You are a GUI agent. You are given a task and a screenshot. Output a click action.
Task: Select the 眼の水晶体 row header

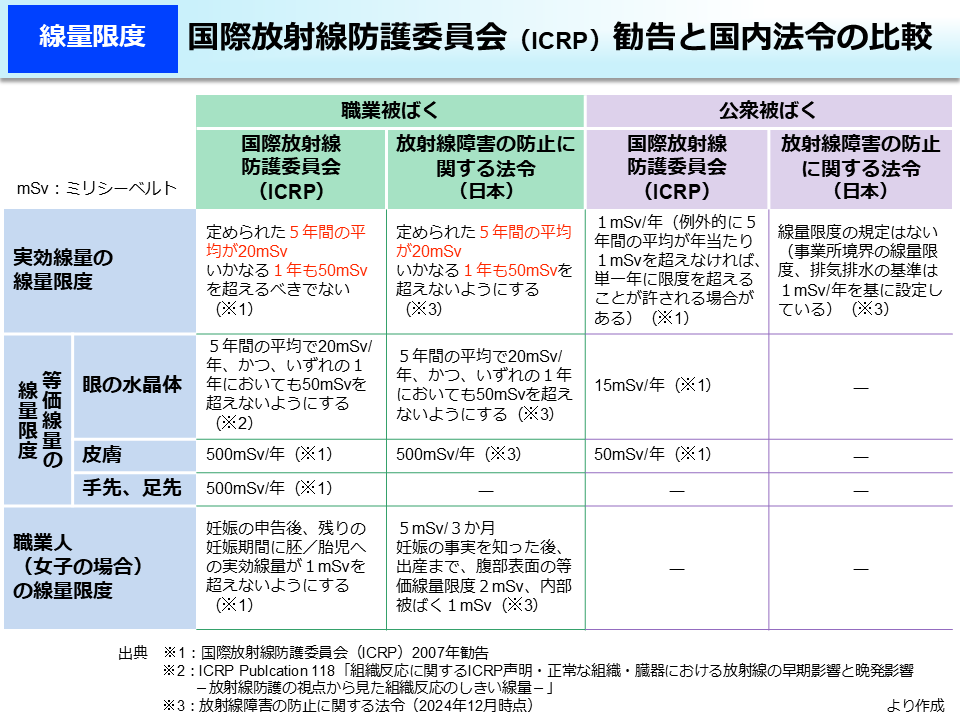click(130, 385)
